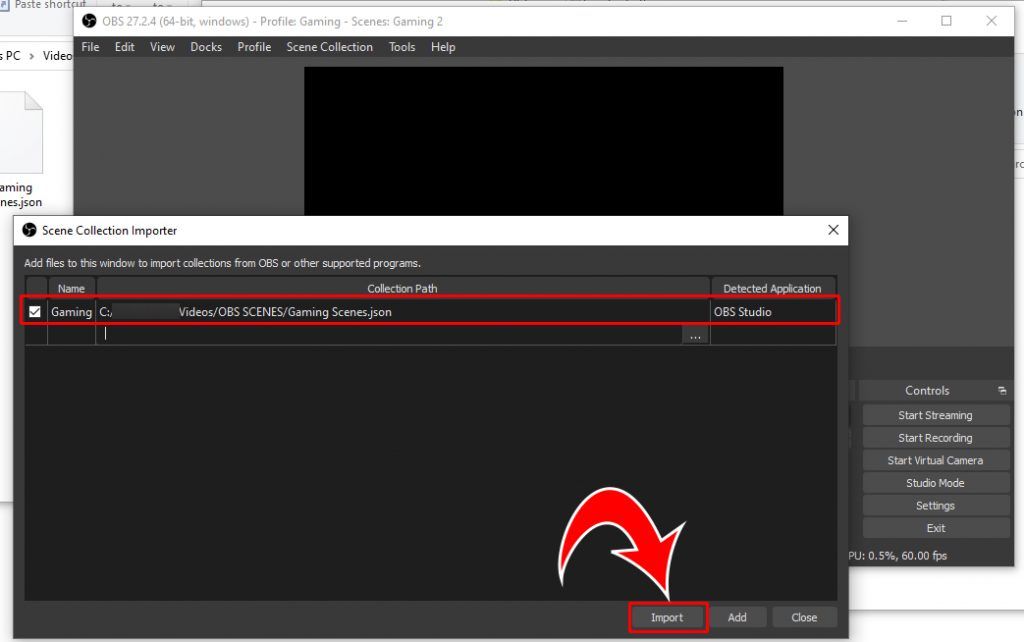Click Start Virtual Camera
This screenshot has width=1024, height=642.
[935, 460]
